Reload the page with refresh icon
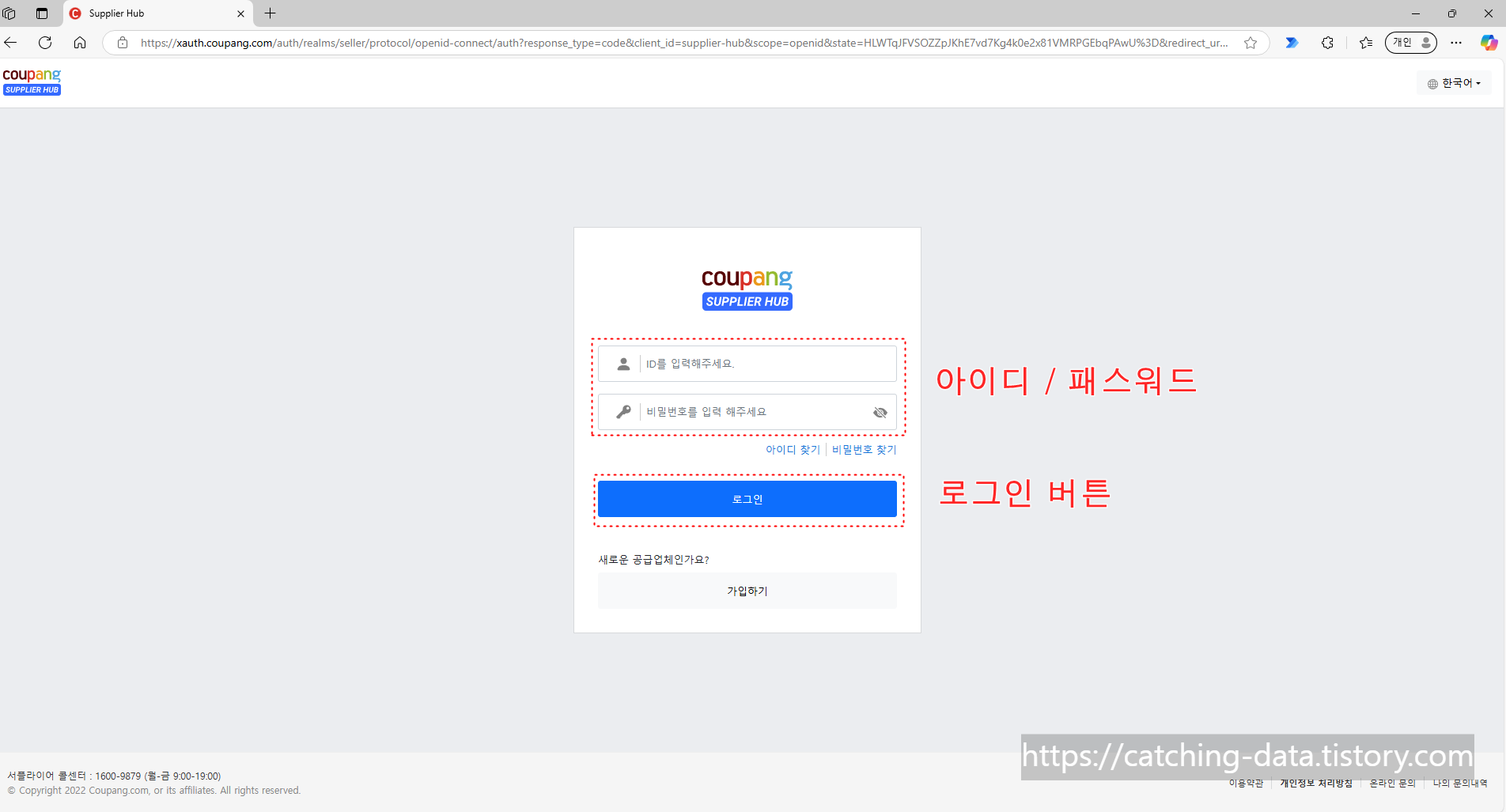 (x=45, y=43)
